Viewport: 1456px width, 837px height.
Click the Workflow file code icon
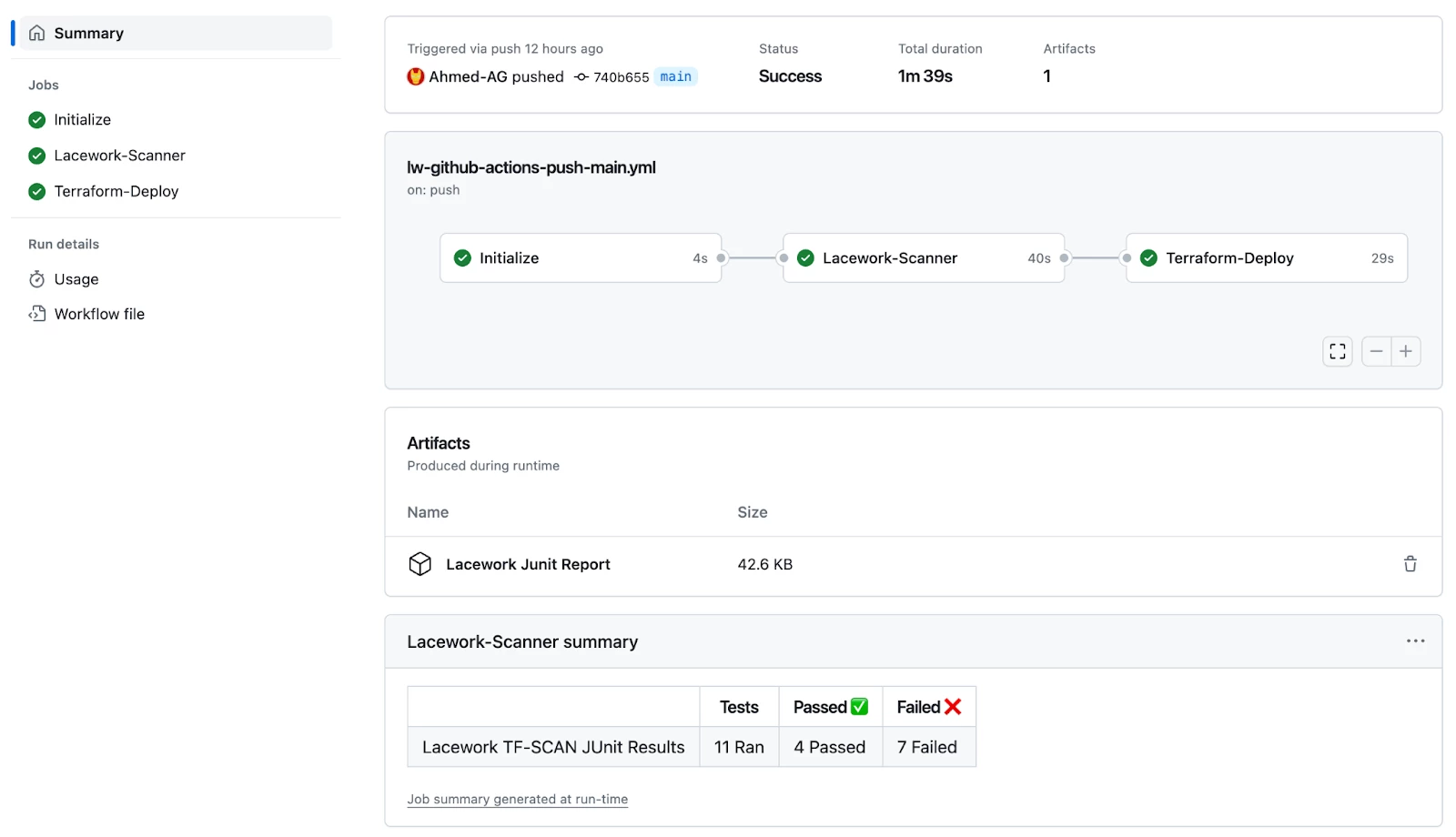pos(36,314)
